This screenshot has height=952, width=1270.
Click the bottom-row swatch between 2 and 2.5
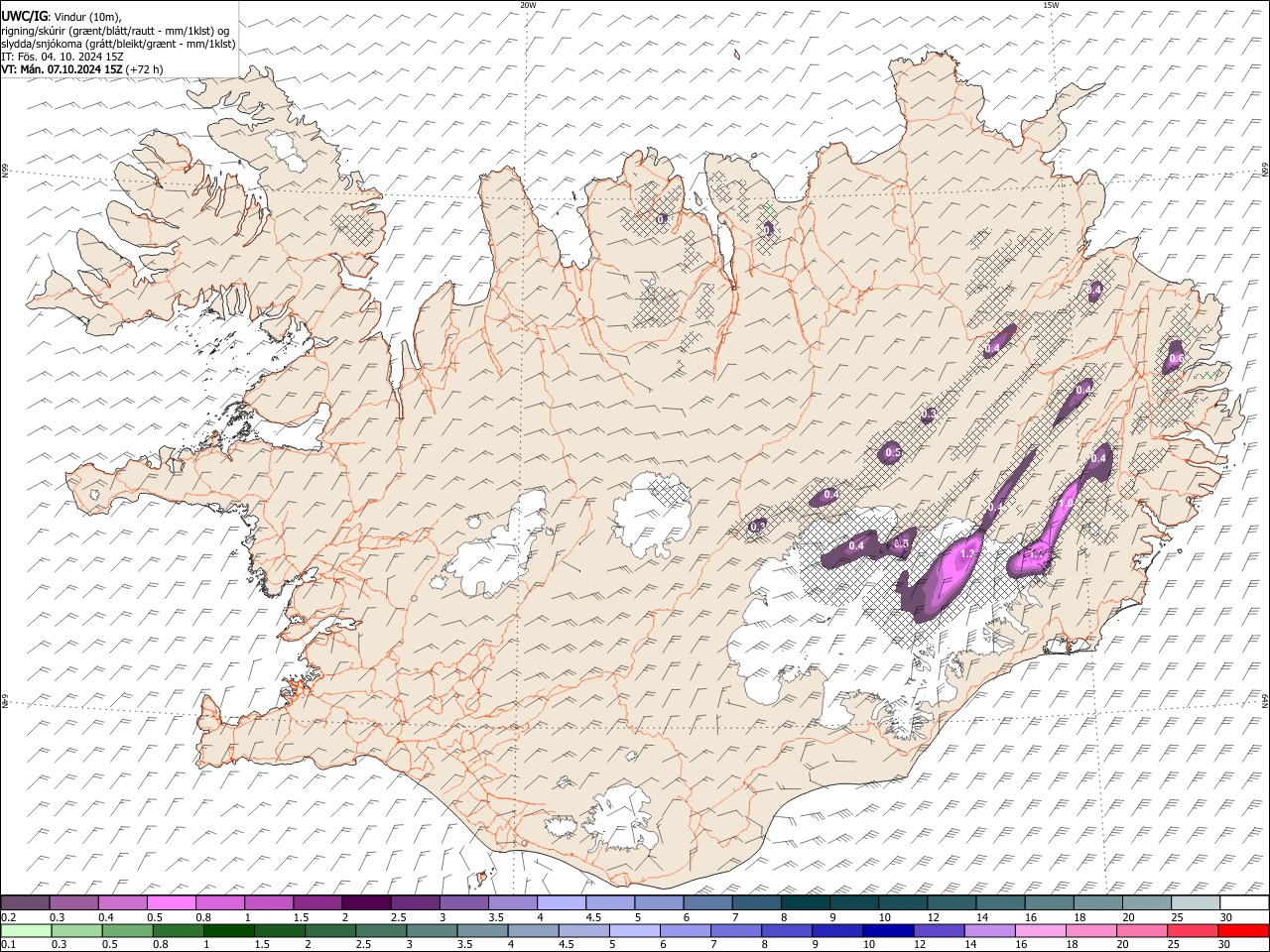pos(329,930)
